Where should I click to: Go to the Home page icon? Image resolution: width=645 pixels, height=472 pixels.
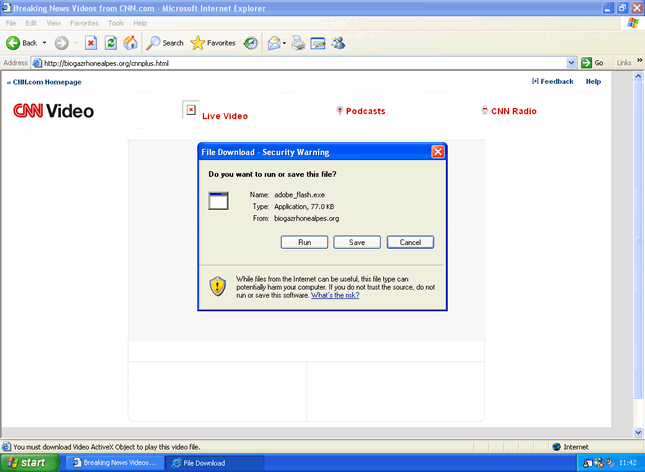130,43
